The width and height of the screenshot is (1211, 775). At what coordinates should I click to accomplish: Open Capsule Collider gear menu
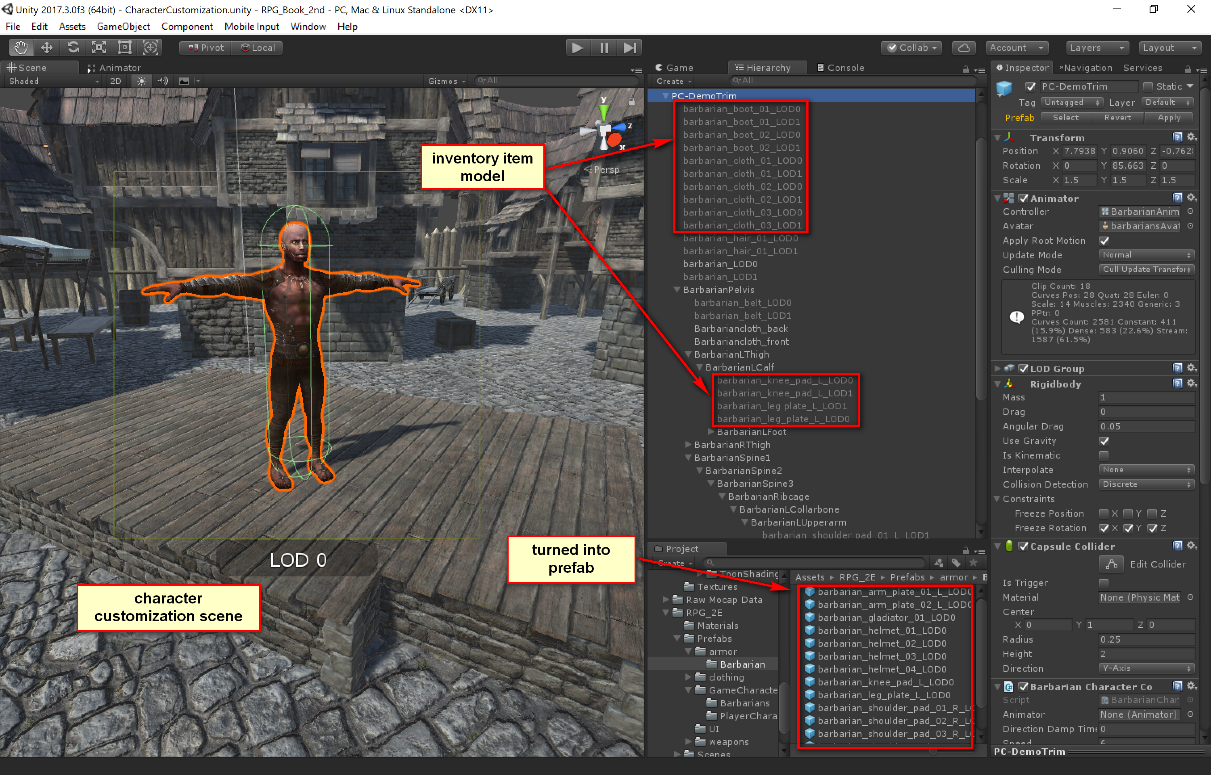[x=1191, y=546]
